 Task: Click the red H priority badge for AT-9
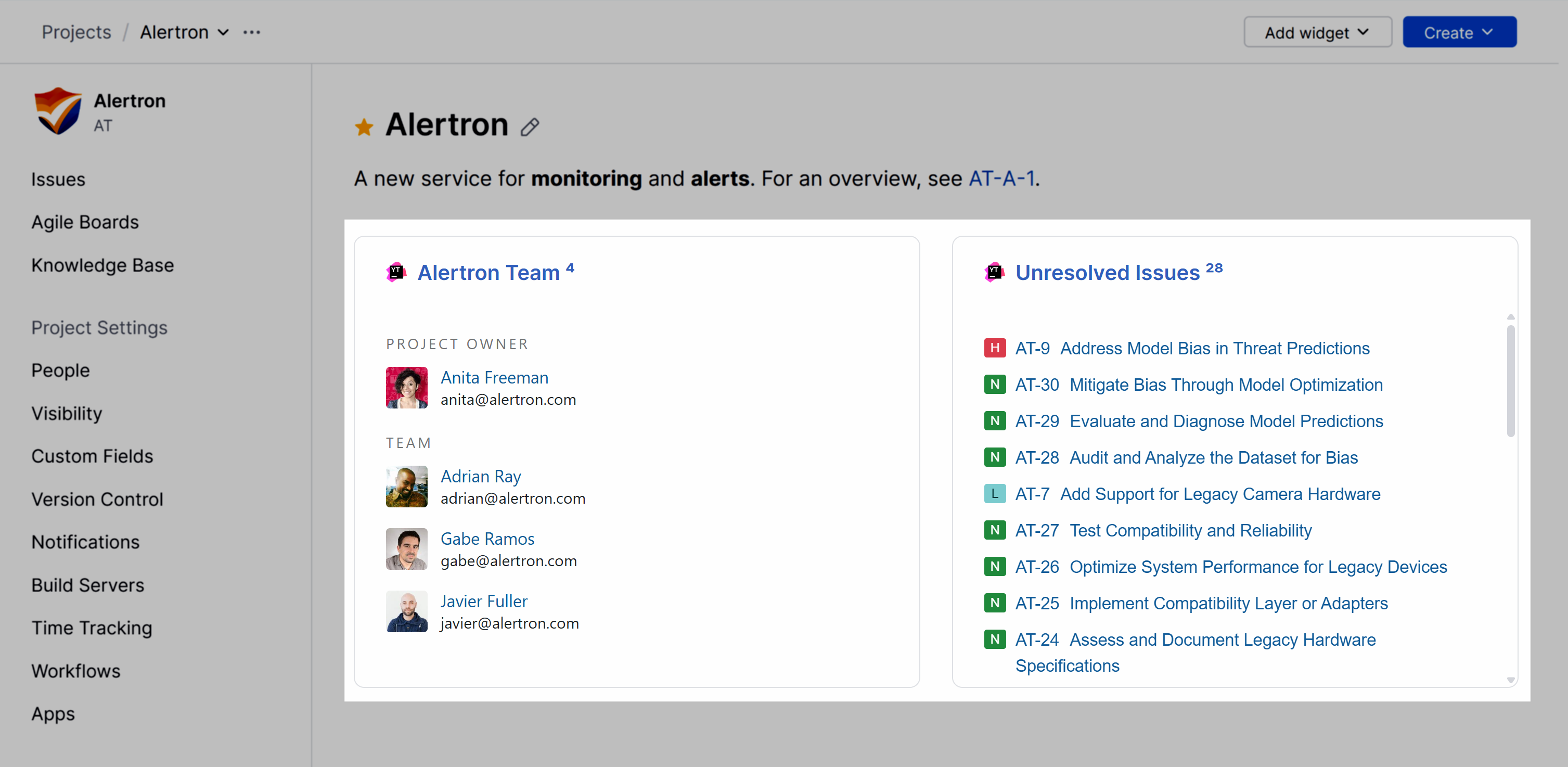tap(994, 348)
